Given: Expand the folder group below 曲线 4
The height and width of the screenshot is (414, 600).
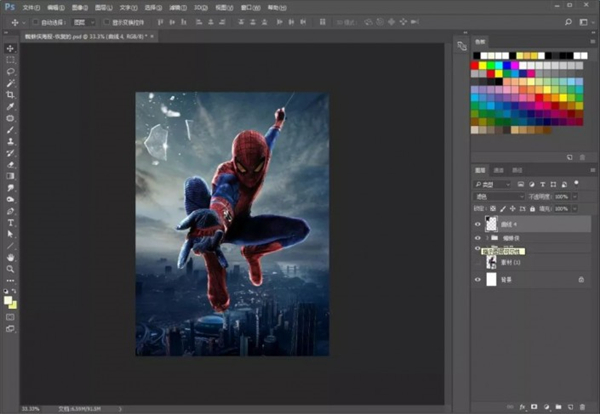Looking at the screenshot, I should (x=485, y=239).
